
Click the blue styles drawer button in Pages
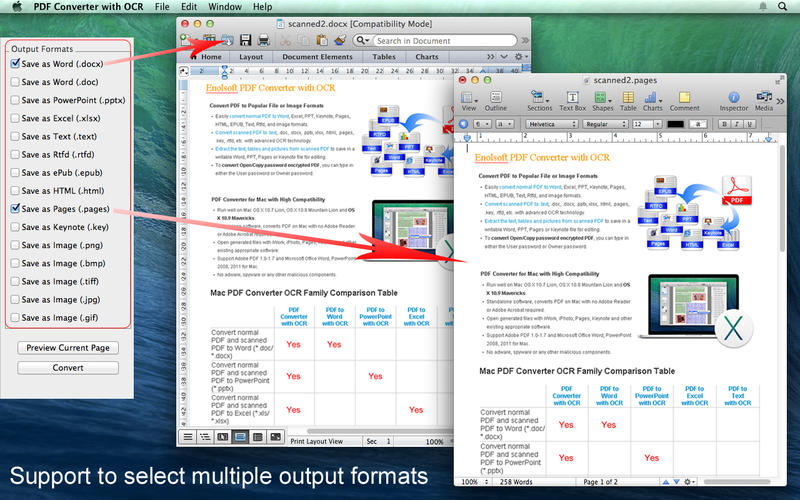pos(463,124)
